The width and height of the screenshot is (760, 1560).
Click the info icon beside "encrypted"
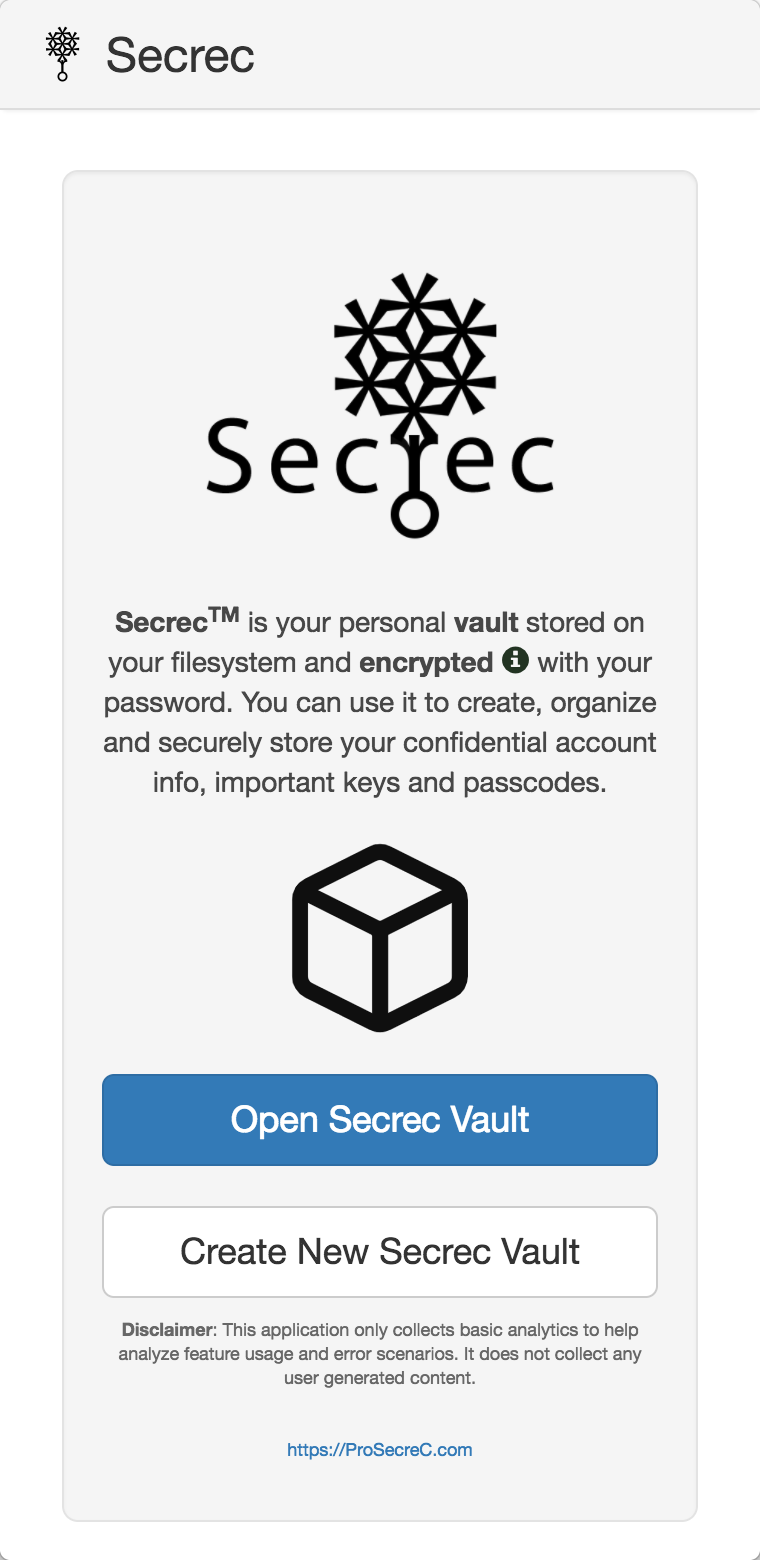[x=515, y=661]
